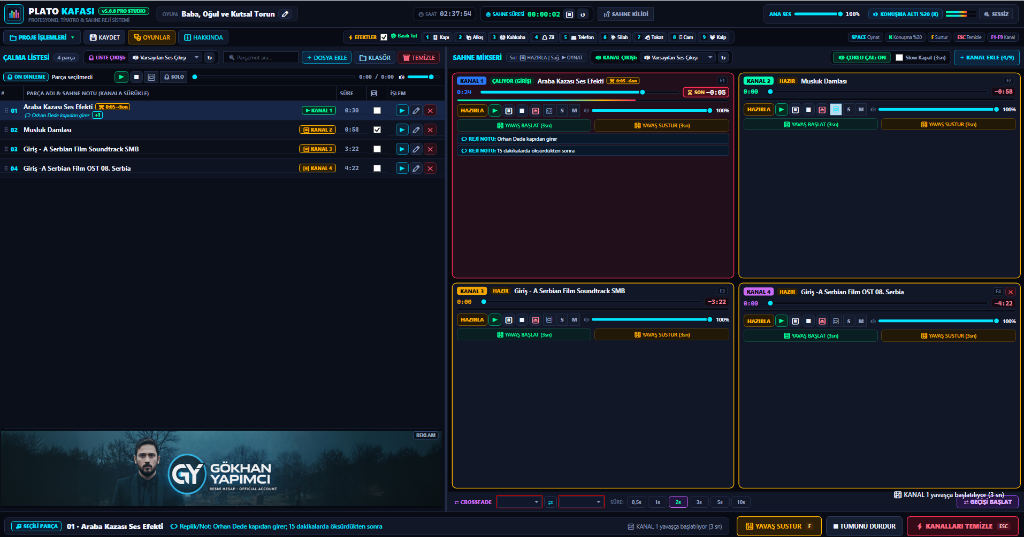Uncheck the Musluk Damlası row checkbox

point(377,130)
